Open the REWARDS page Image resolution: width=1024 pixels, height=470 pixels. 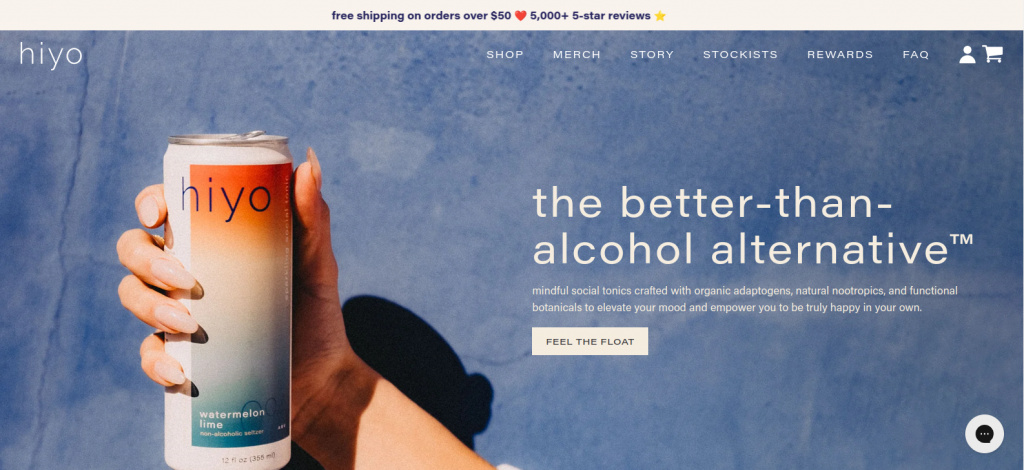pos(840,55)
